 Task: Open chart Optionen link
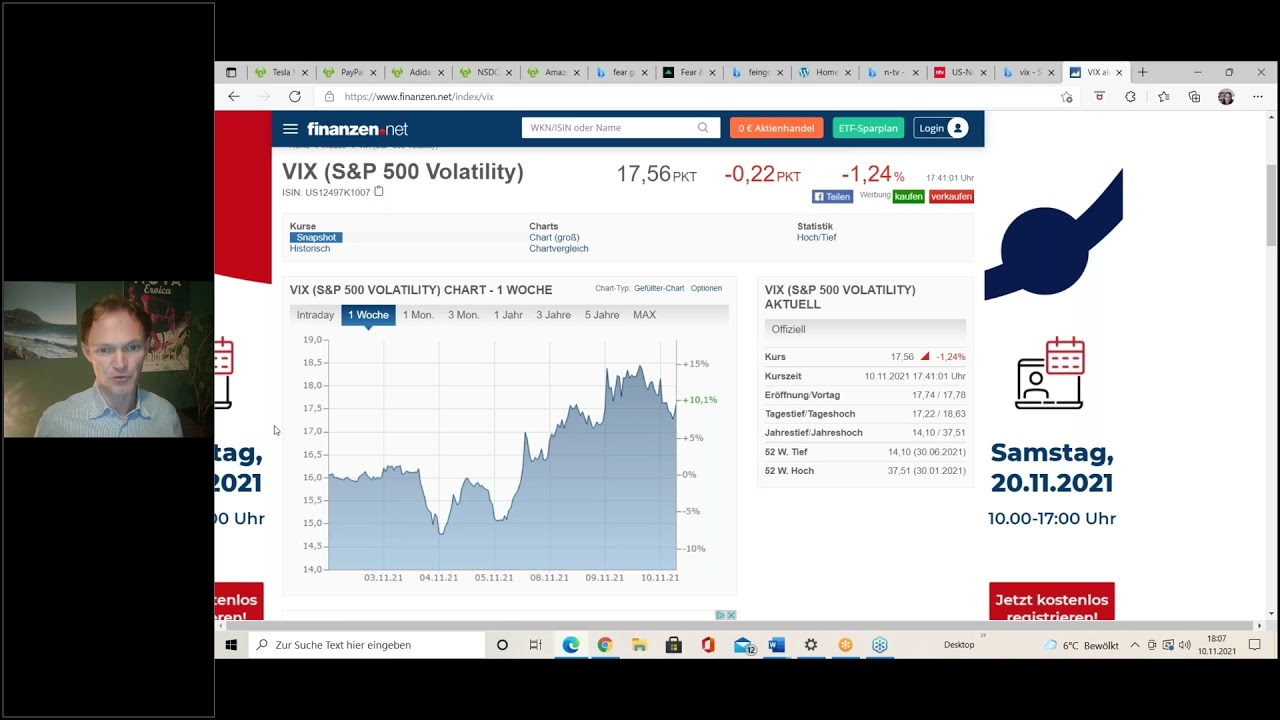[706, 288]
